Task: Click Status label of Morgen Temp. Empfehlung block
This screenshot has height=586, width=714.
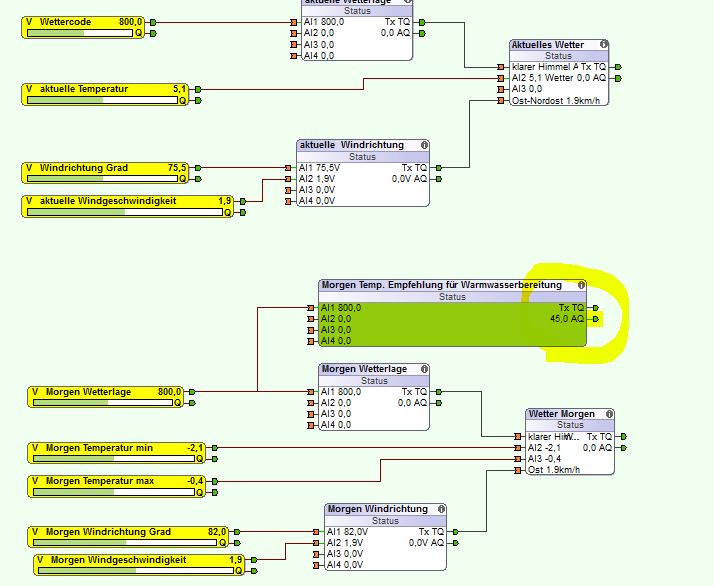Action: (452, 297)
